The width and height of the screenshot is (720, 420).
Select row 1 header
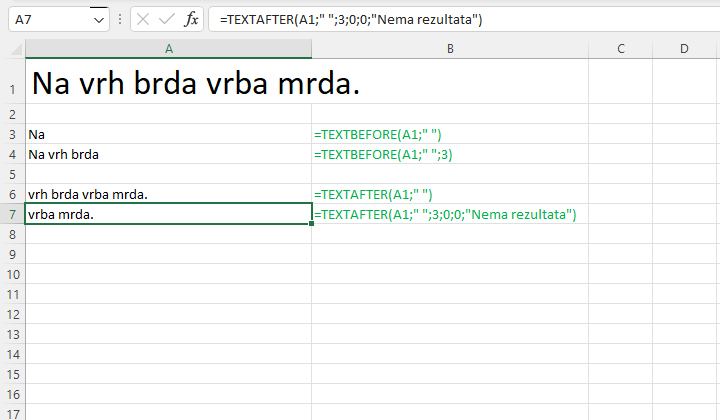[12, 89]
